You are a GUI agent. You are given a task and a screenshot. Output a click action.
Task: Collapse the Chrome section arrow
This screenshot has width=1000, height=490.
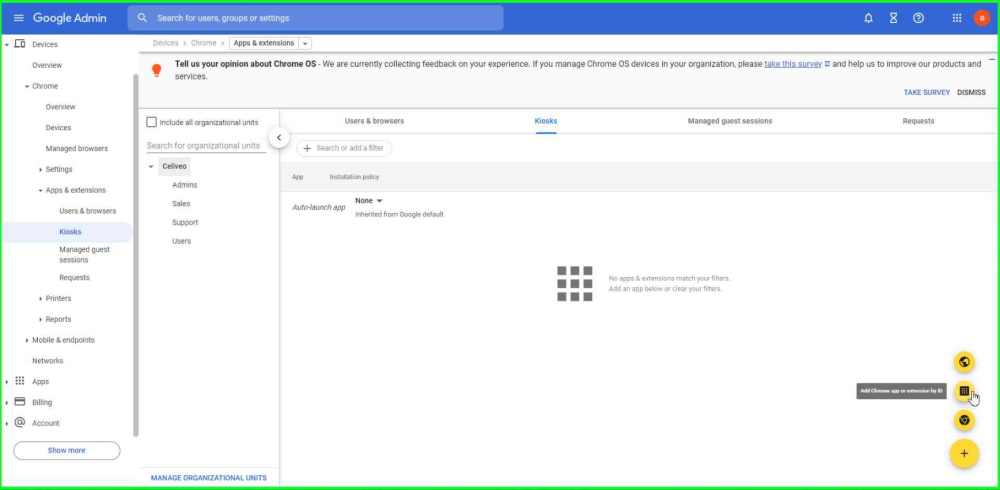click(x=27, y=86)
